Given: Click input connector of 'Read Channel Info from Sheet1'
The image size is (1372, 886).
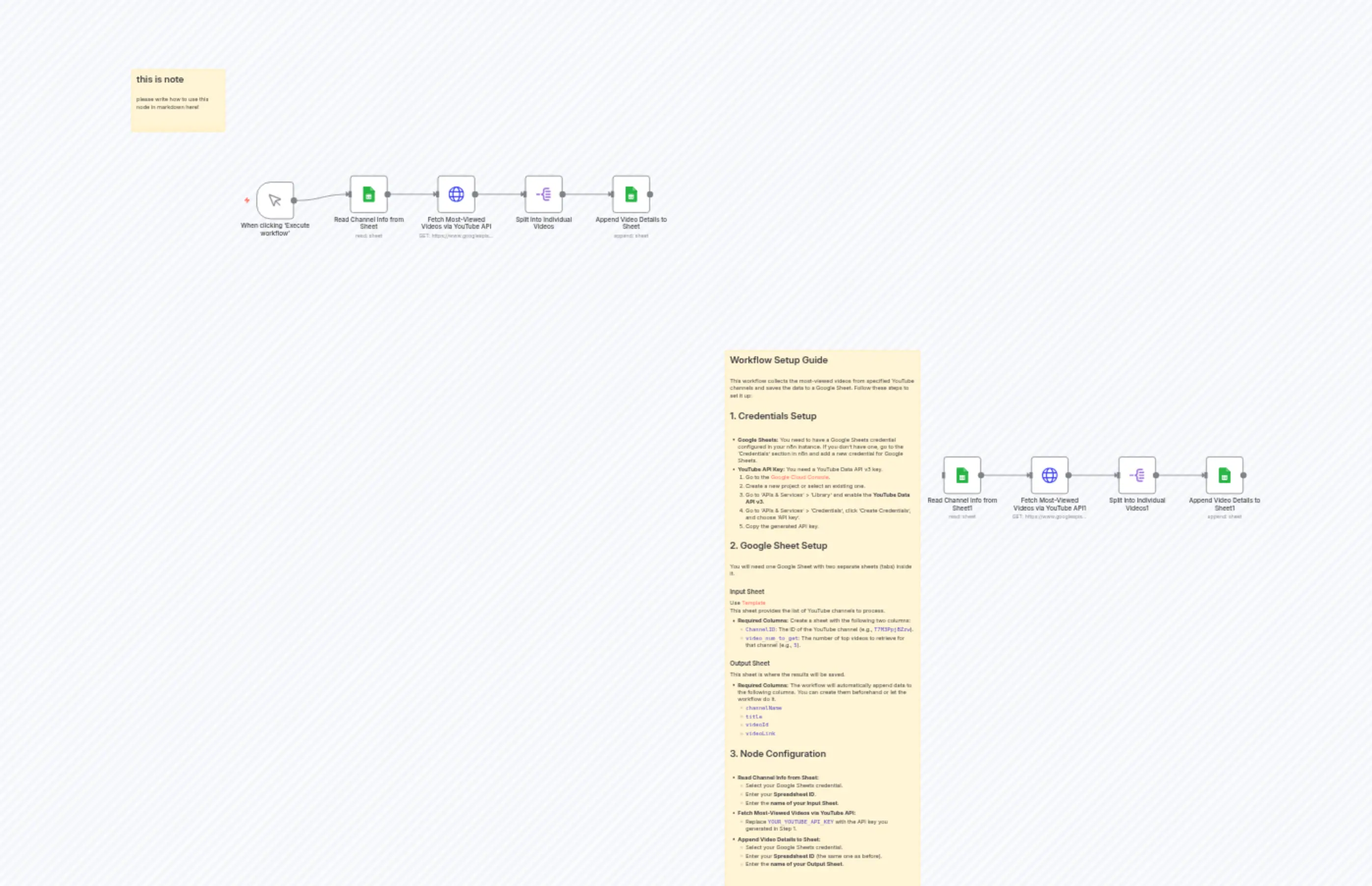Looking at the screenshot, I should tap(943, 475).
